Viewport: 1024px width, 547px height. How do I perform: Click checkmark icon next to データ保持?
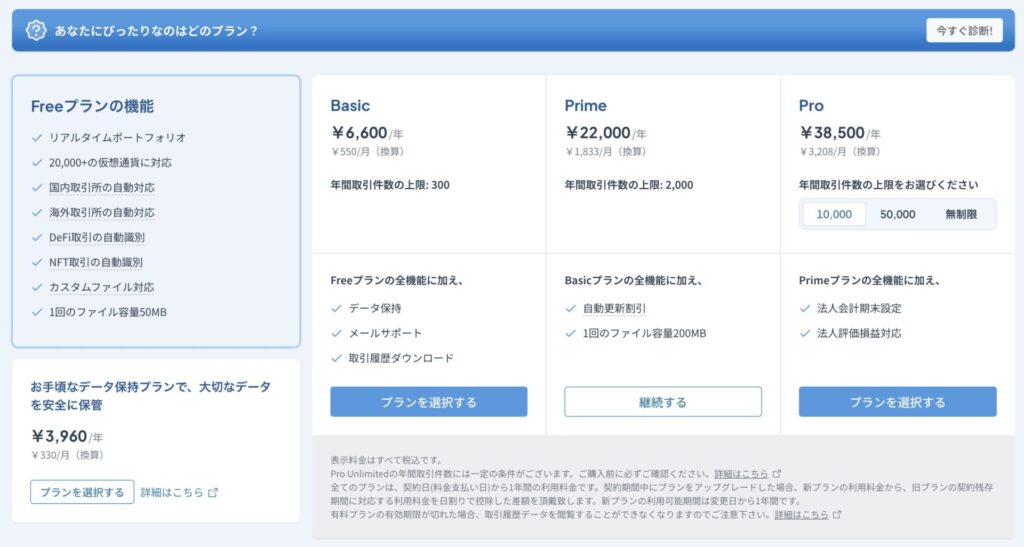point(337,308)
